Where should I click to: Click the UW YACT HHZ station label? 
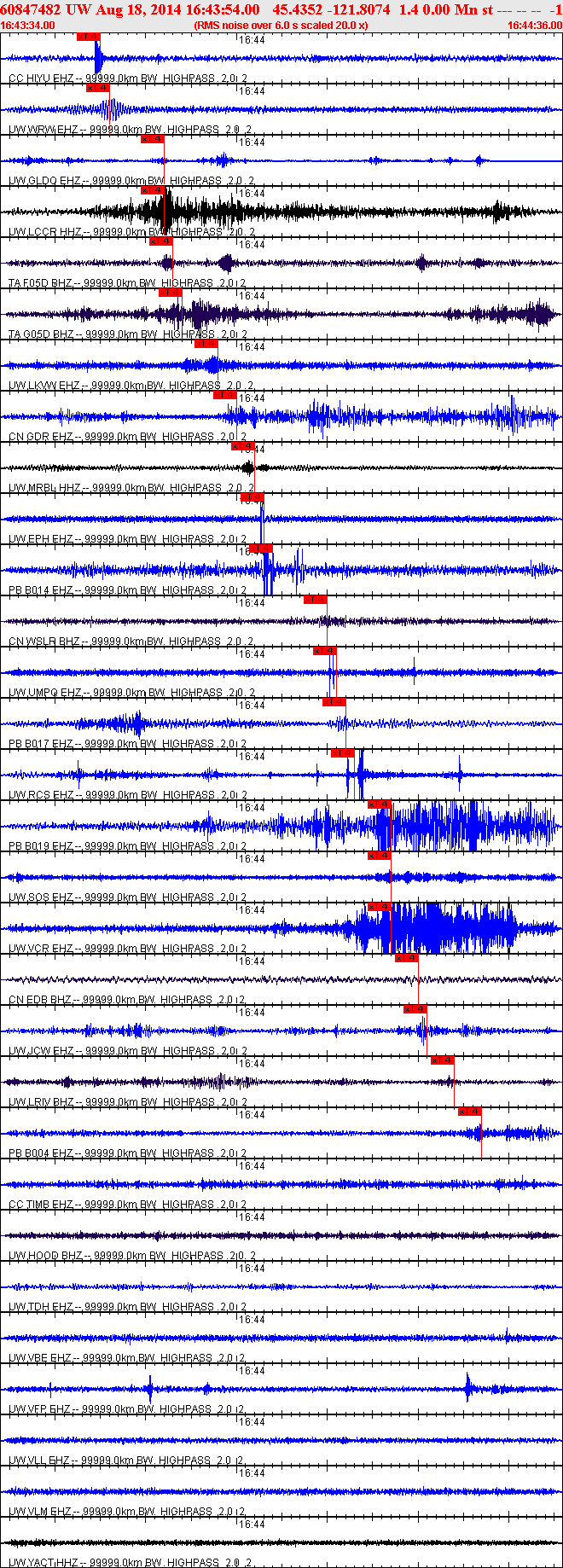click(x=43, y=1563)
